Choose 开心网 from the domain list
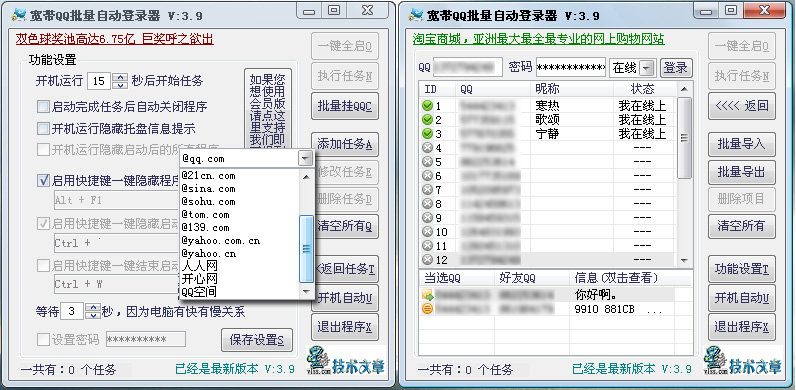The height and width of the screenshot is (390, 796). click(x=240, y=279)
